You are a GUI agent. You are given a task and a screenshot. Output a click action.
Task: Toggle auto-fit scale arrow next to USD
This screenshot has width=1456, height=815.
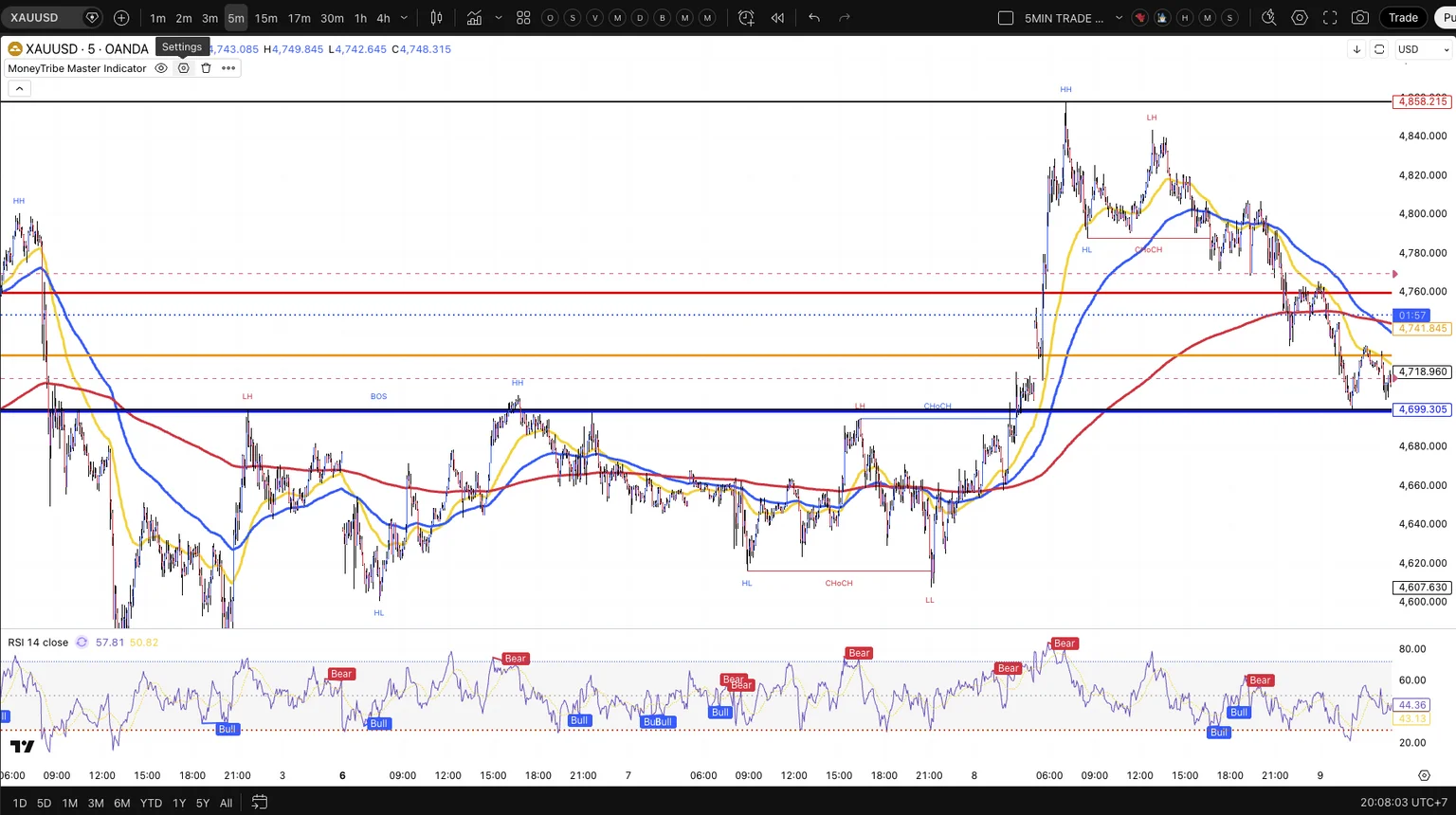(x=1356, y=49)
